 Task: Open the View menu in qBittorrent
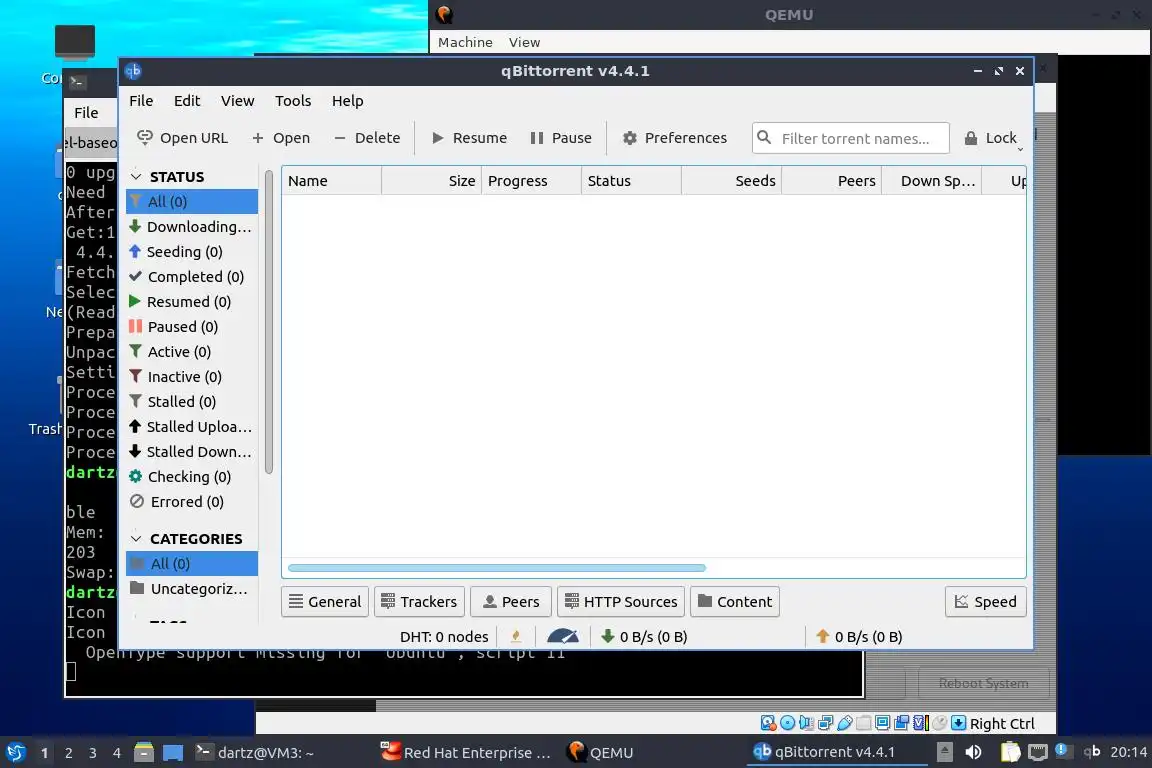pos(237,101)
